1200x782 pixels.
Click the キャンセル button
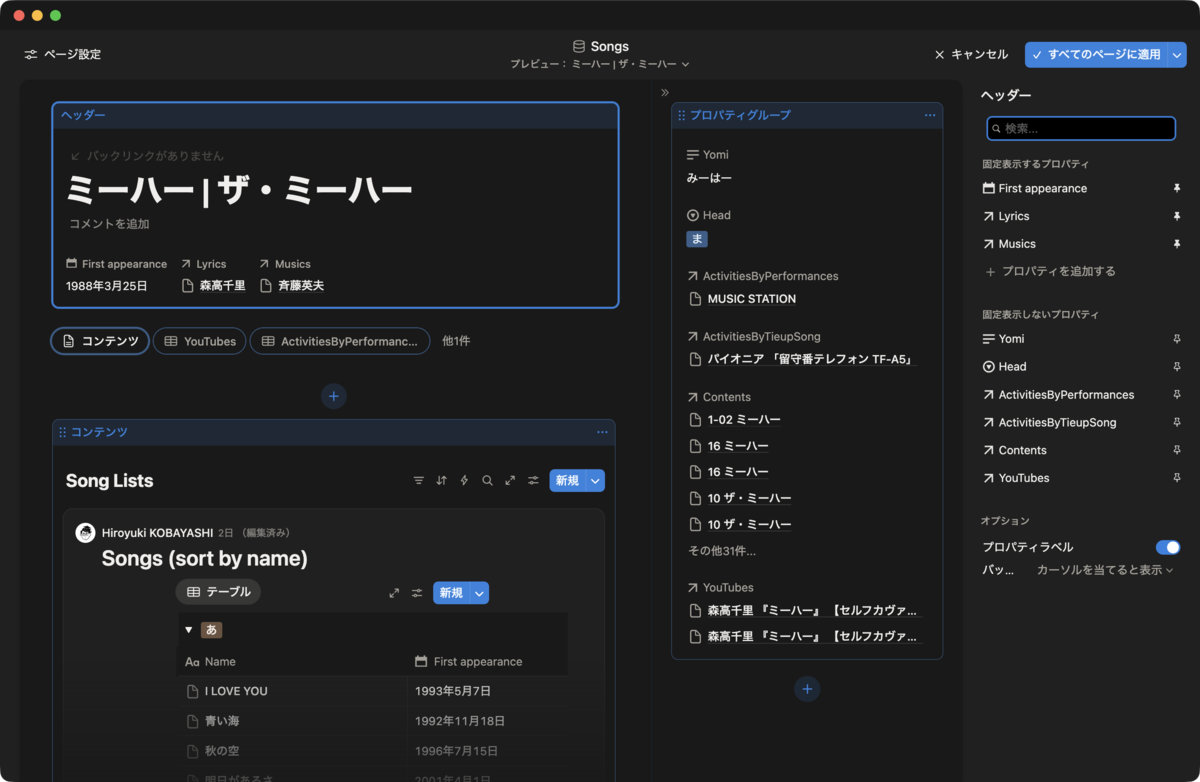pos(971,54)
